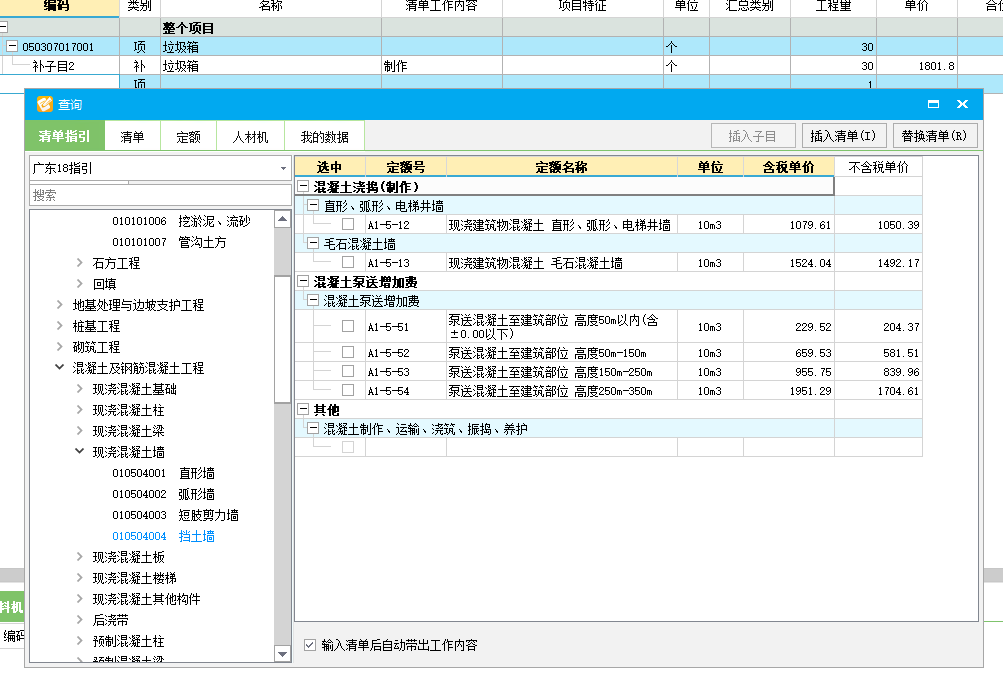Select the A1-5-51 pump concrete checkbox

348,326
